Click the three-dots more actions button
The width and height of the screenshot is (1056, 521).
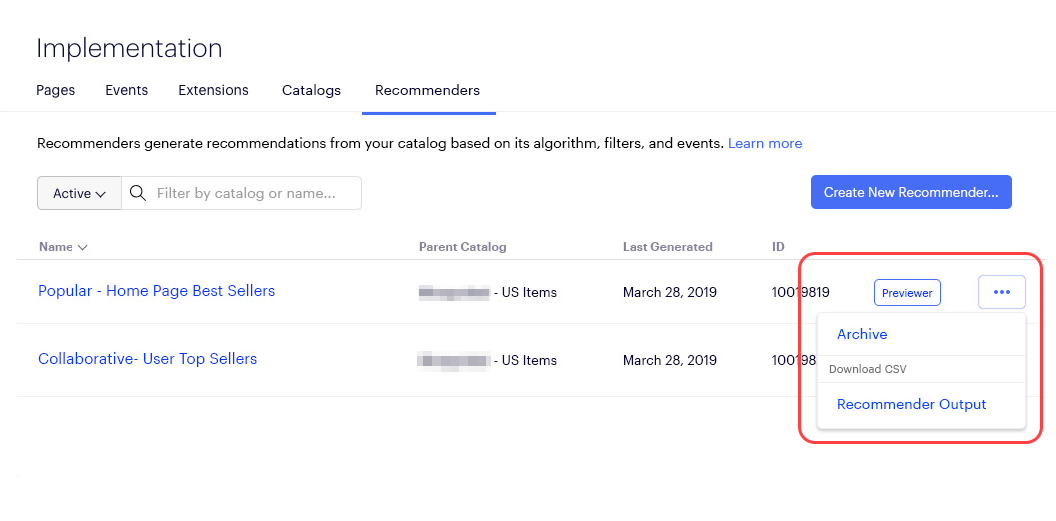click(x=1001, y=292)
